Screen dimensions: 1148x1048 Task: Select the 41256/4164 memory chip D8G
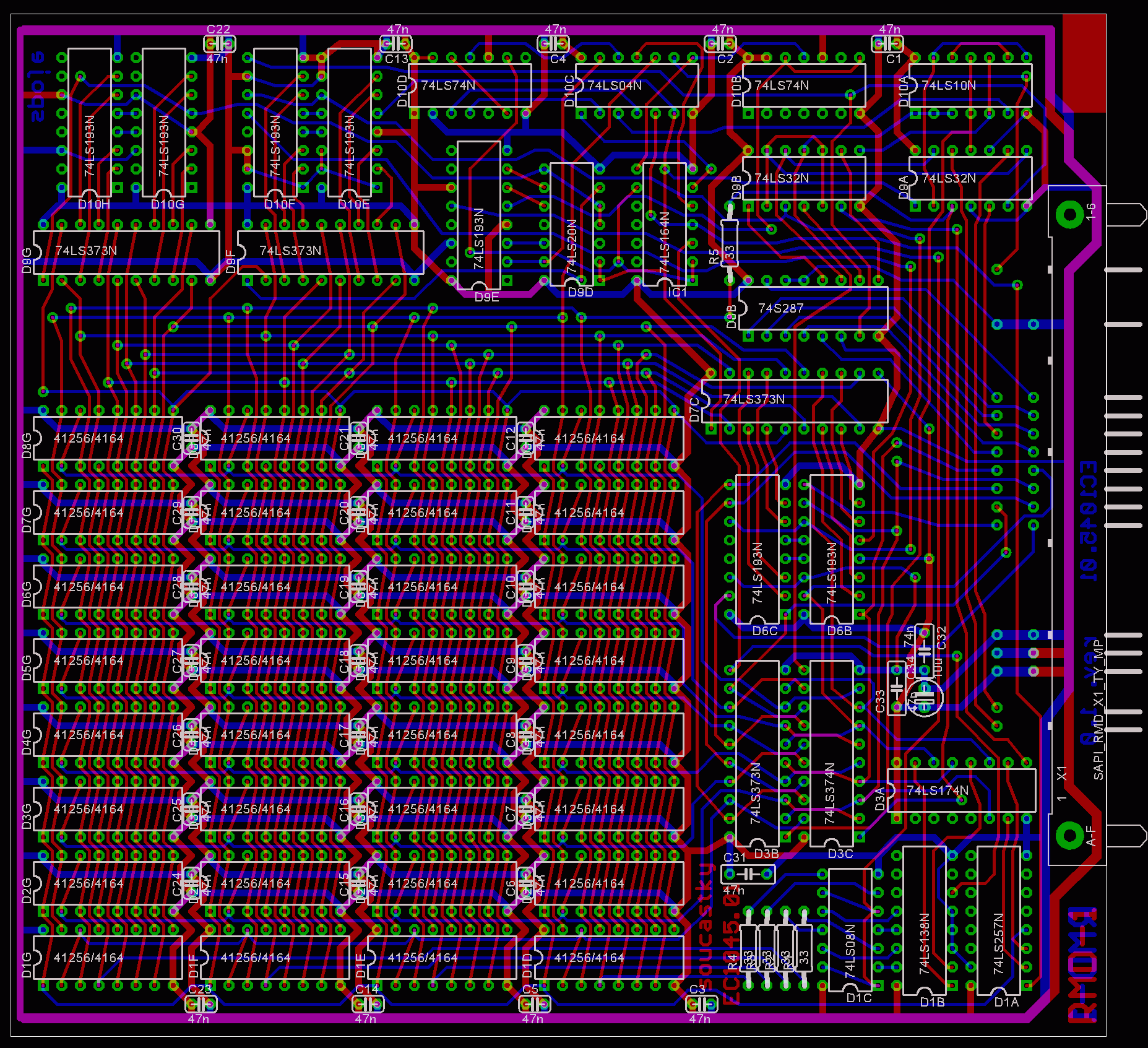108,438
